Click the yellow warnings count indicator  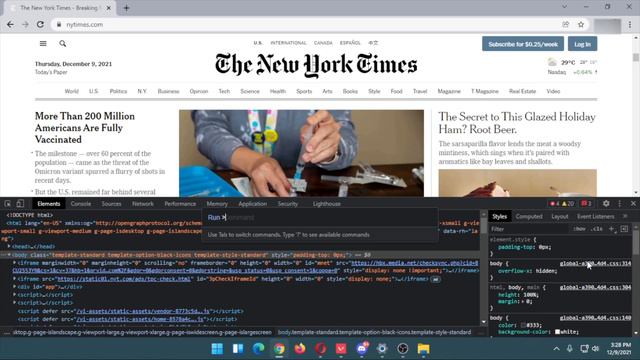pos(568,204)
